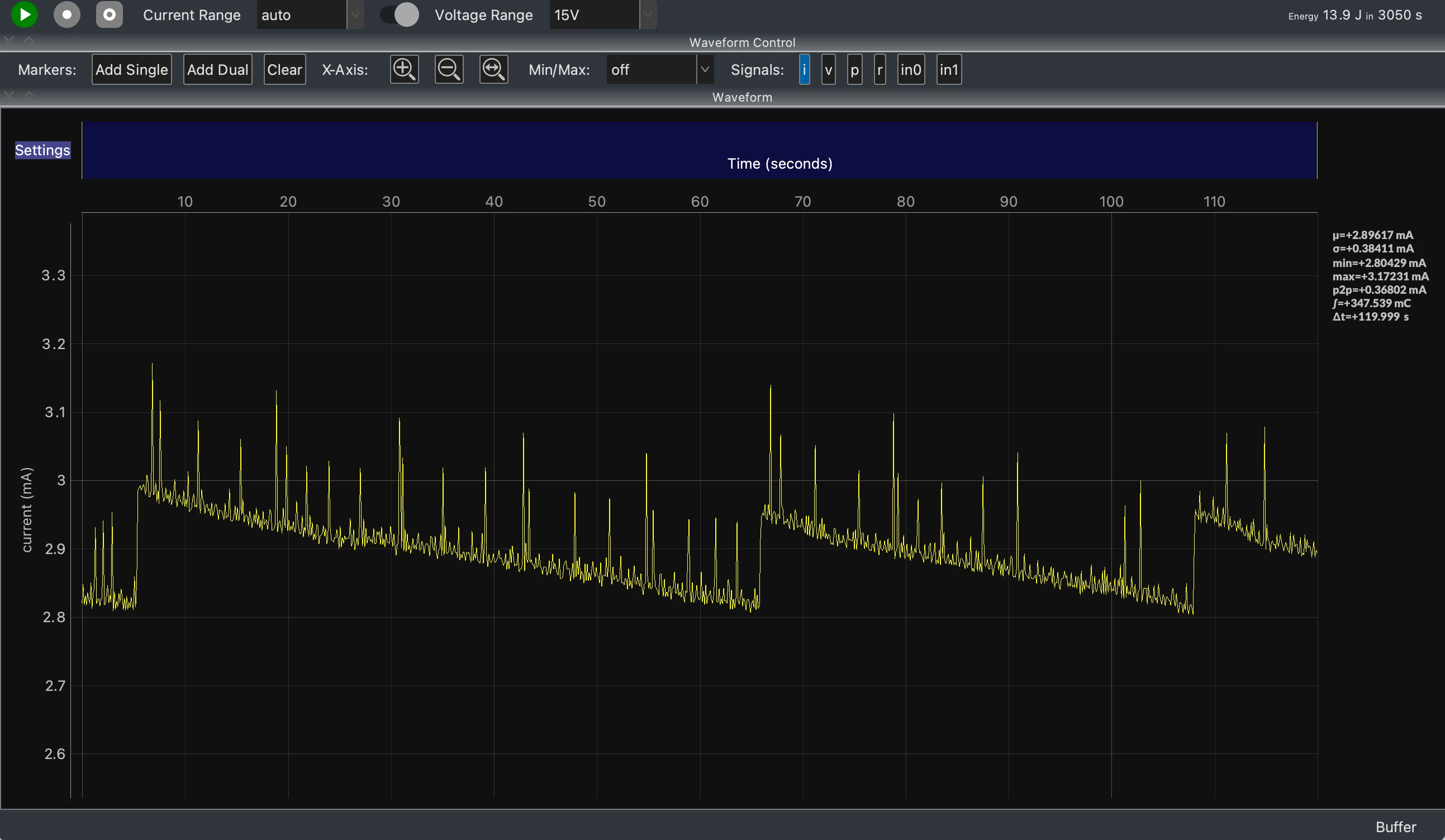Screen dimensions: 1445x840
Task: Click the green play button
Action: click(25, 15)
